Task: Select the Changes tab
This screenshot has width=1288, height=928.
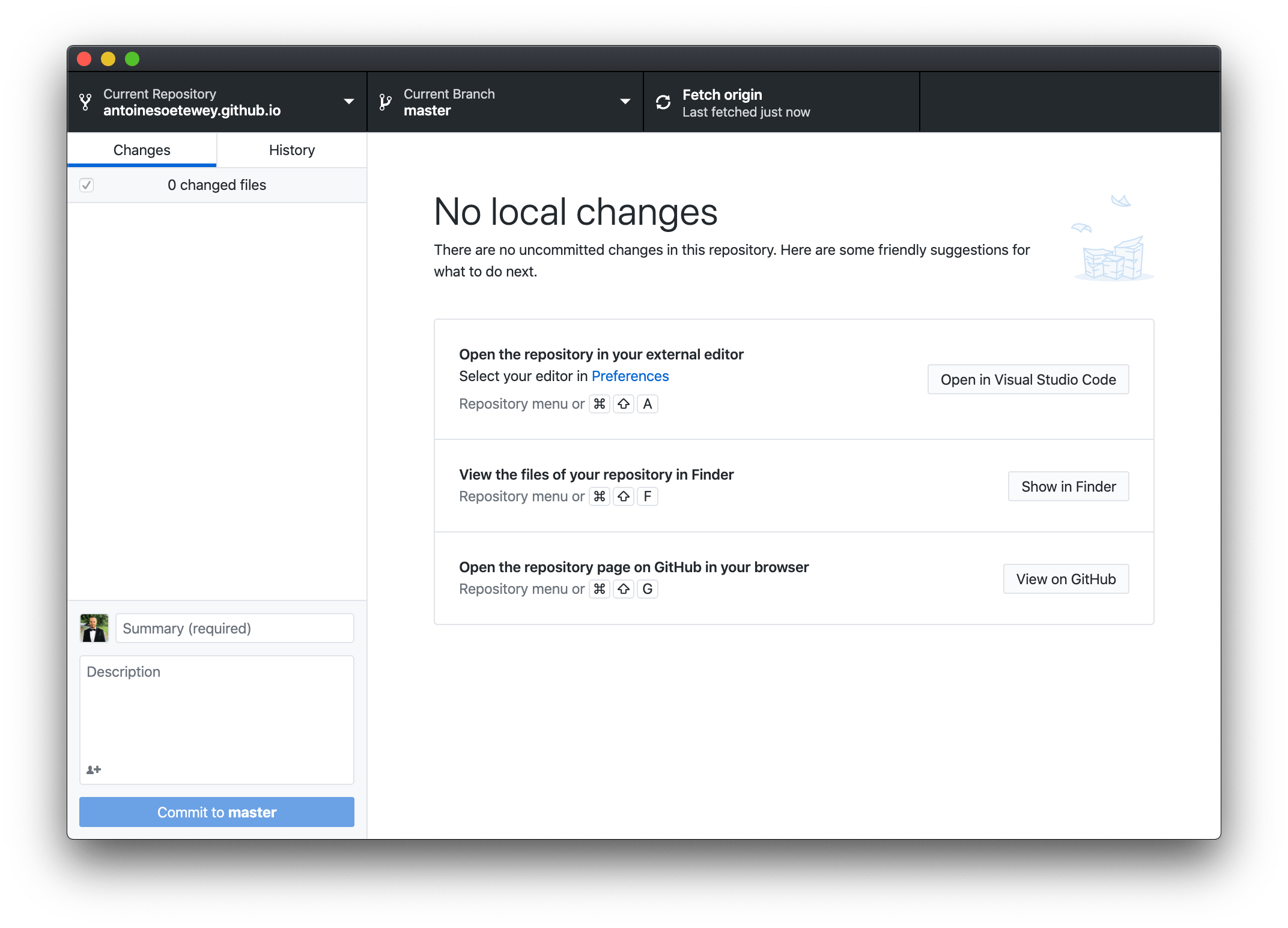Action: click(x=143, y=151)
